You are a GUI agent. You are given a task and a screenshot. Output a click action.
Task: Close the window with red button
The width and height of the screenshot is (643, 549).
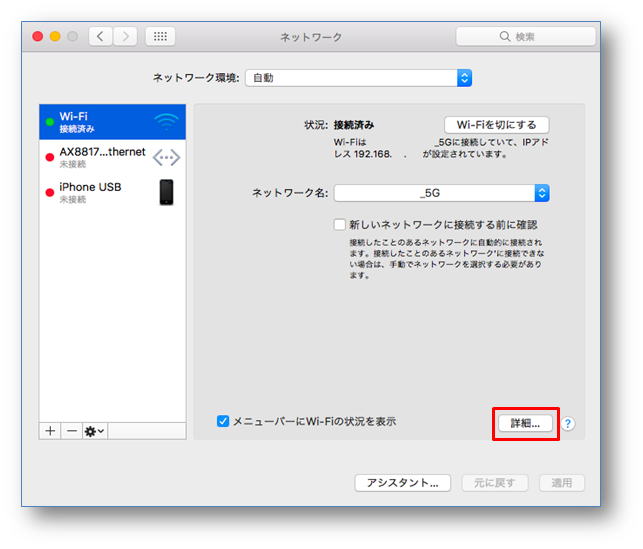[x=38, y=36]
